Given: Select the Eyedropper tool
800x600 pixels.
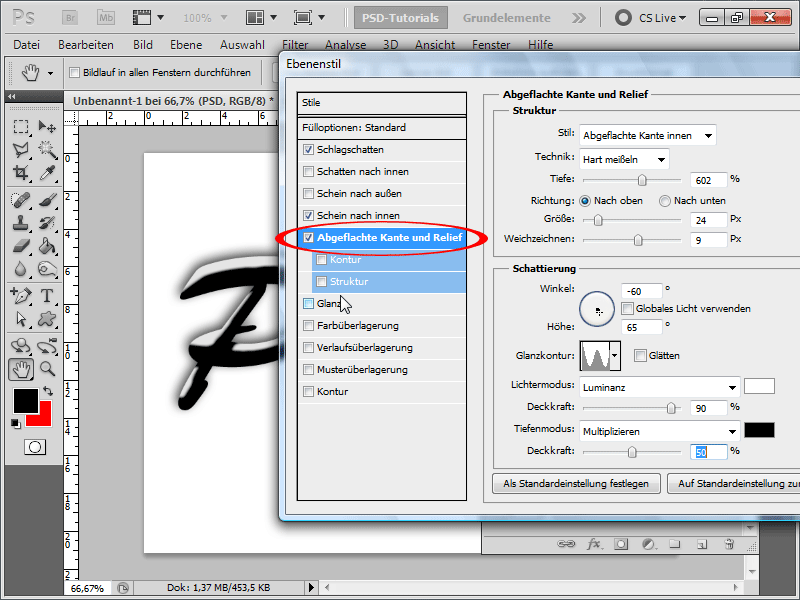Looking at the screenshot, I should click(47, 173).
